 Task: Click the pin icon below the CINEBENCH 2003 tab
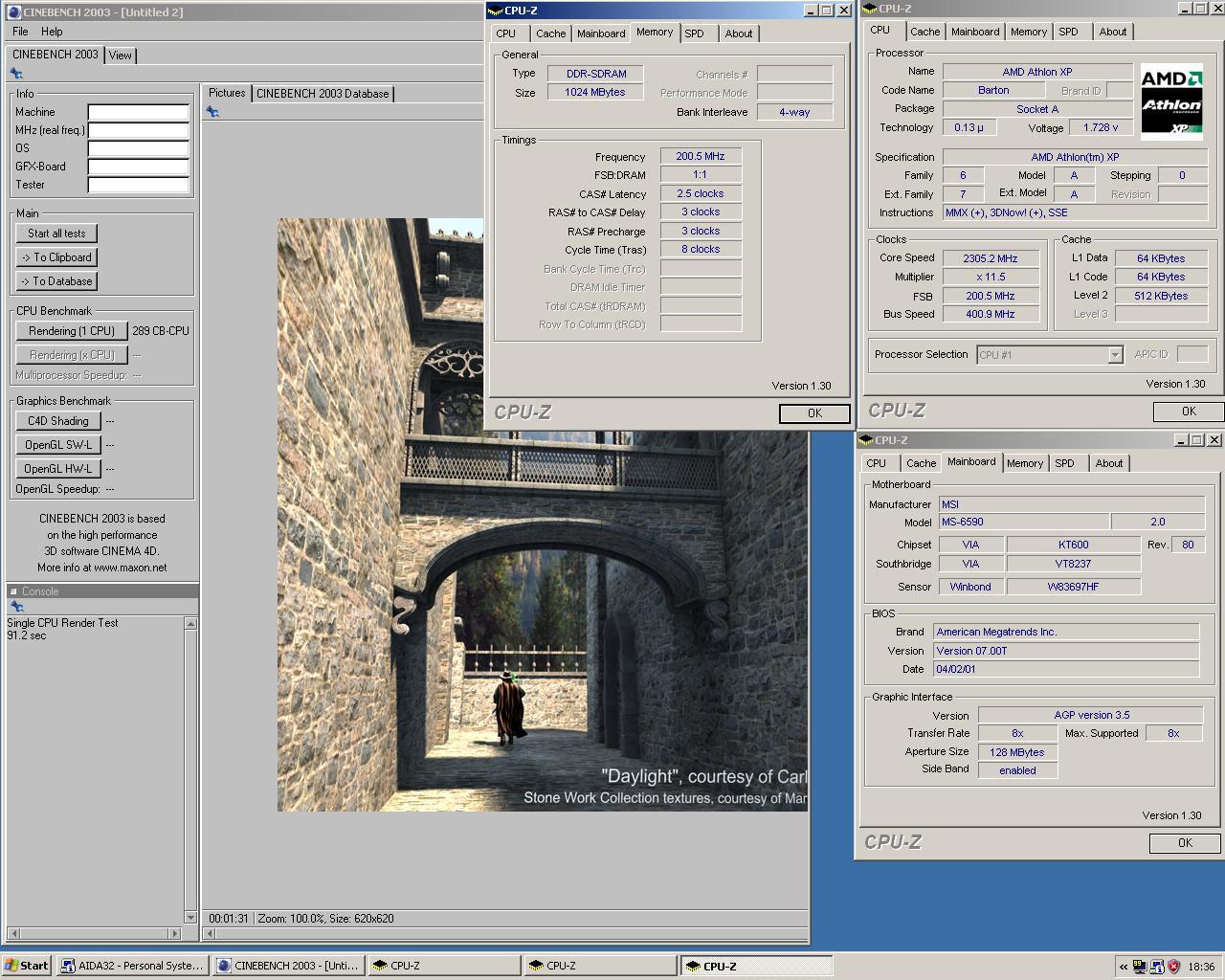(16, 74)
